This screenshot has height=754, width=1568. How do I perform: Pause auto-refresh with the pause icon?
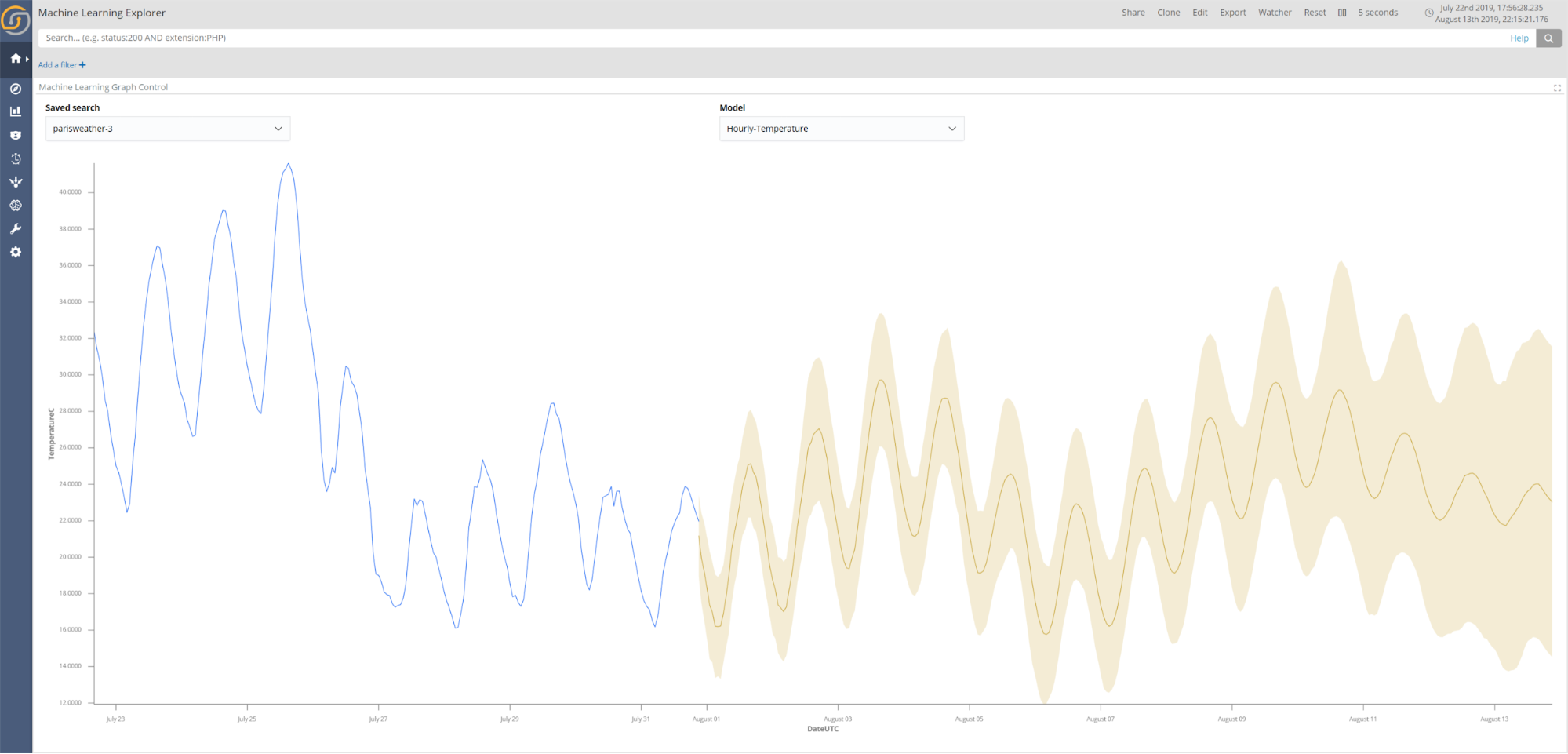click(1342, 13)
